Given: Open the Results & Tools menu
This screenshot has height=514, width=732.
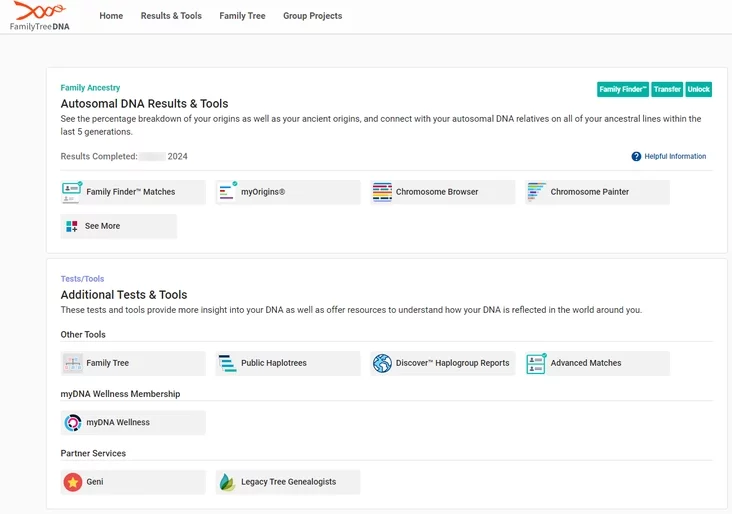Looking at the screenshot, I should (171, 16).
